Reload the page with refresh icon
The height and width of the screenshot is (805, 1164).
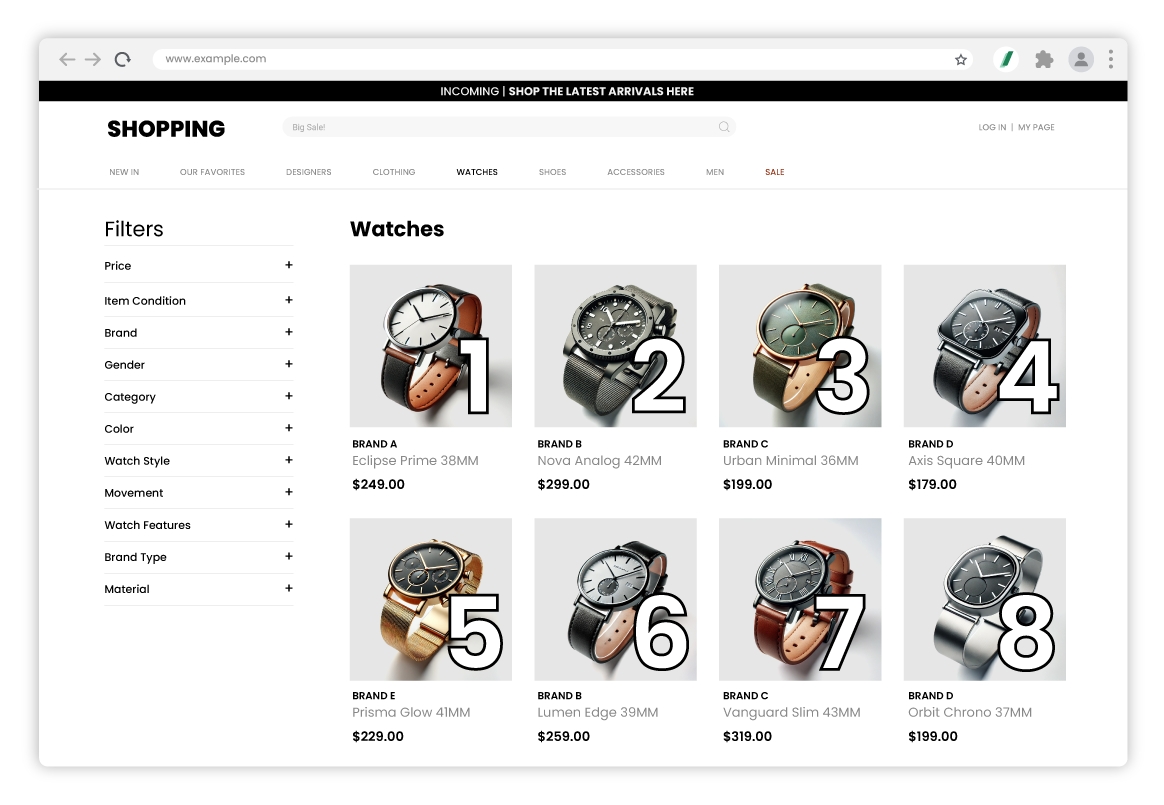pos(123,59)
